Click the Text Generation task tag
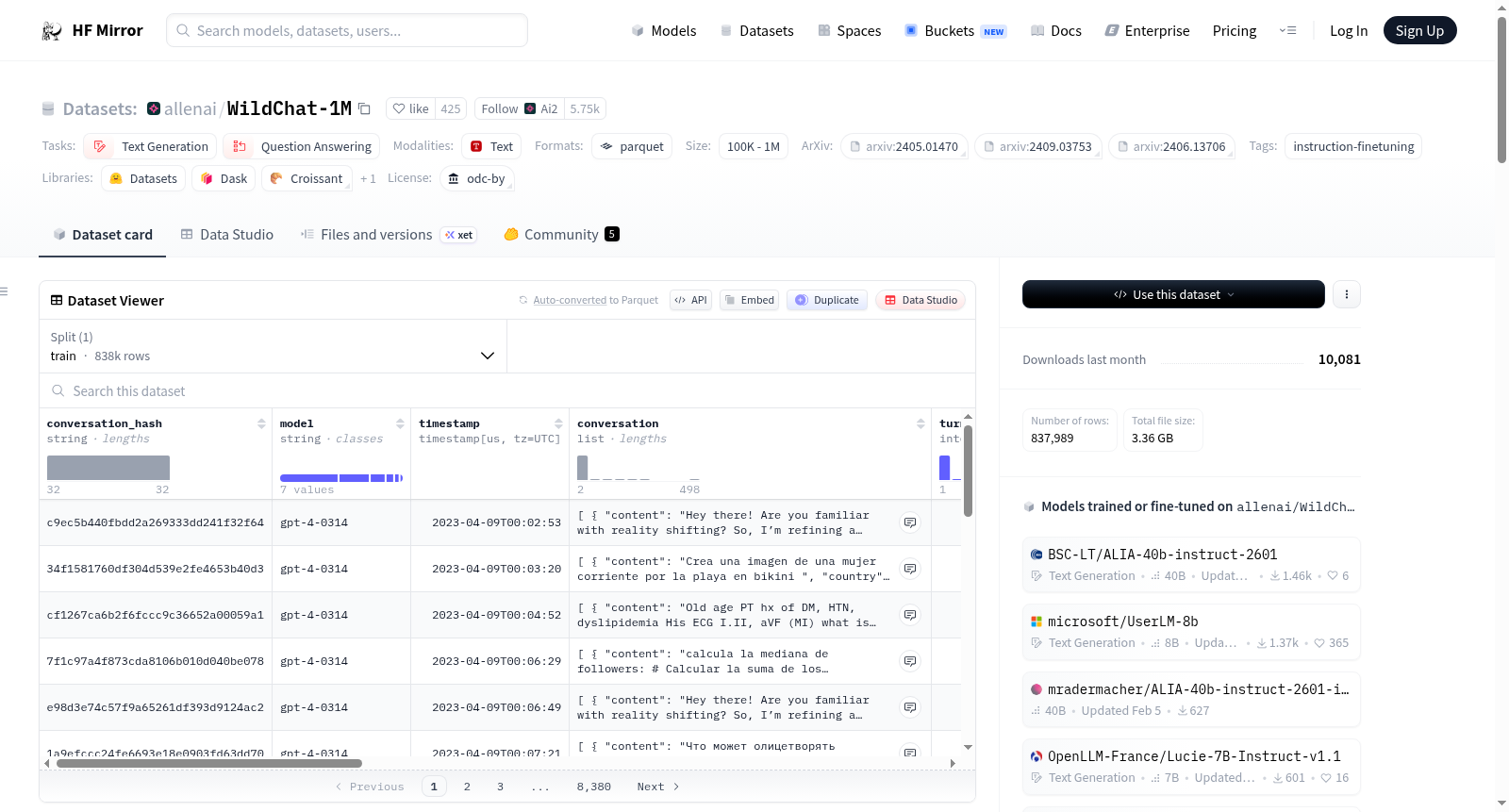The height and width of the screenshot is (812, 1509). click(151, 146)
